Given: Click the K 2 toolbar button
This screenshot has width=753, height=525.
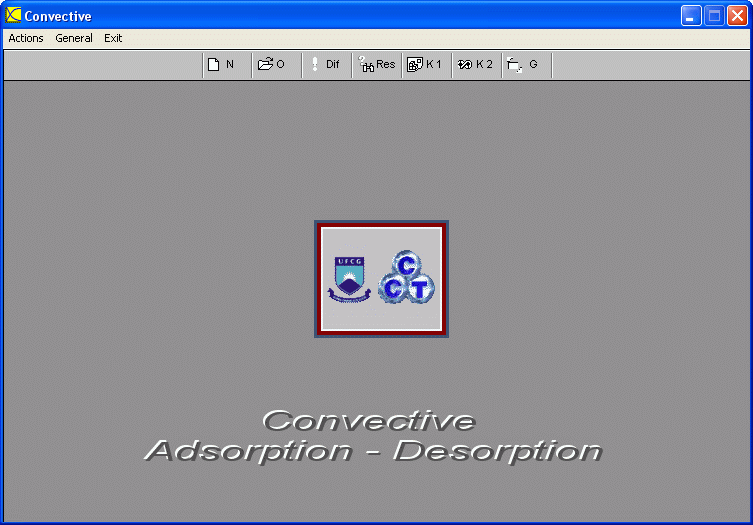Looking at the screenshot, I should point(477,64).
